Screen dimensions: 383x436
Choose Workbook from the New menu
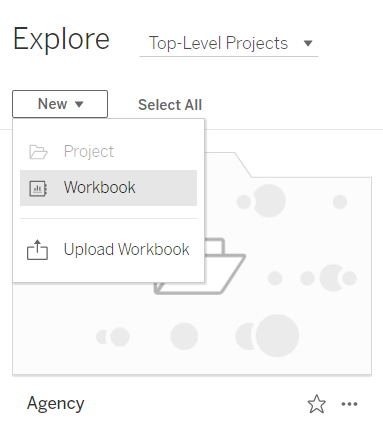pyautogui.click(x=108, y=188)
